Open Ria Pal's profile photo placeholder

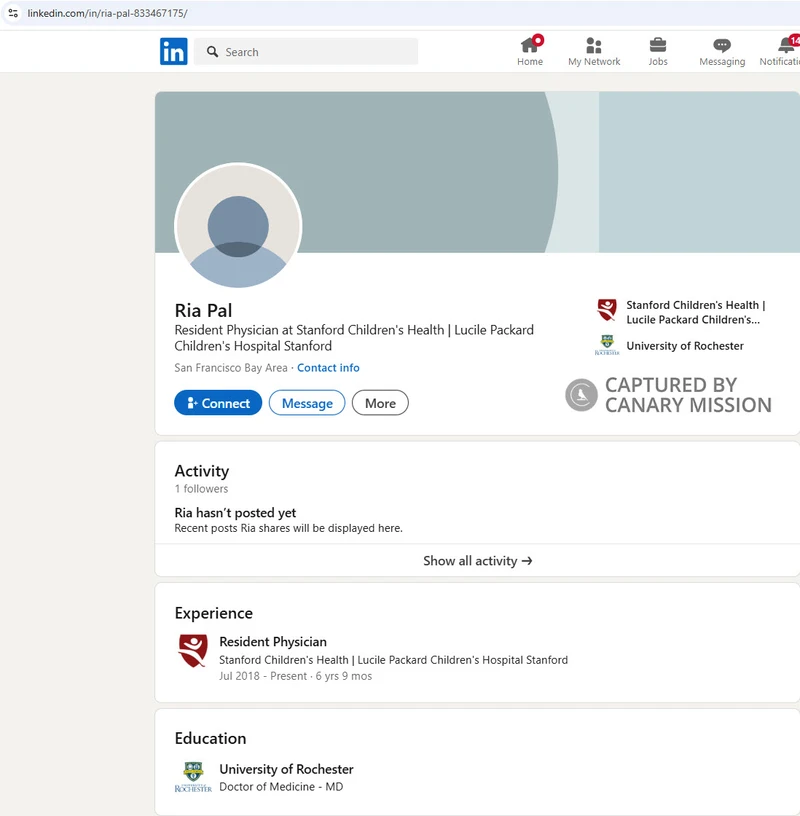click(238, 226)
